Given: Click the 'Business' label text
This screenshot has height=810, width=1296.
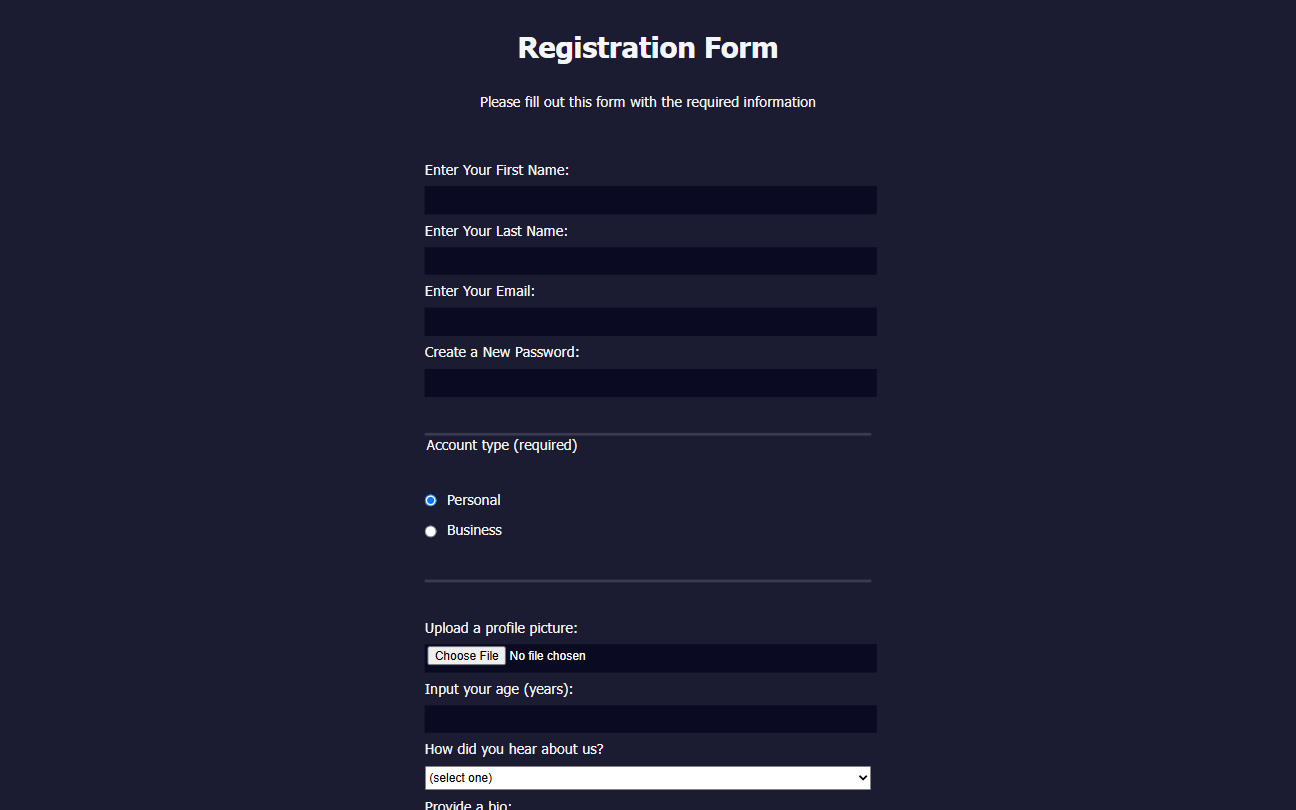Looking at the screenshot, I should (474, 530).
